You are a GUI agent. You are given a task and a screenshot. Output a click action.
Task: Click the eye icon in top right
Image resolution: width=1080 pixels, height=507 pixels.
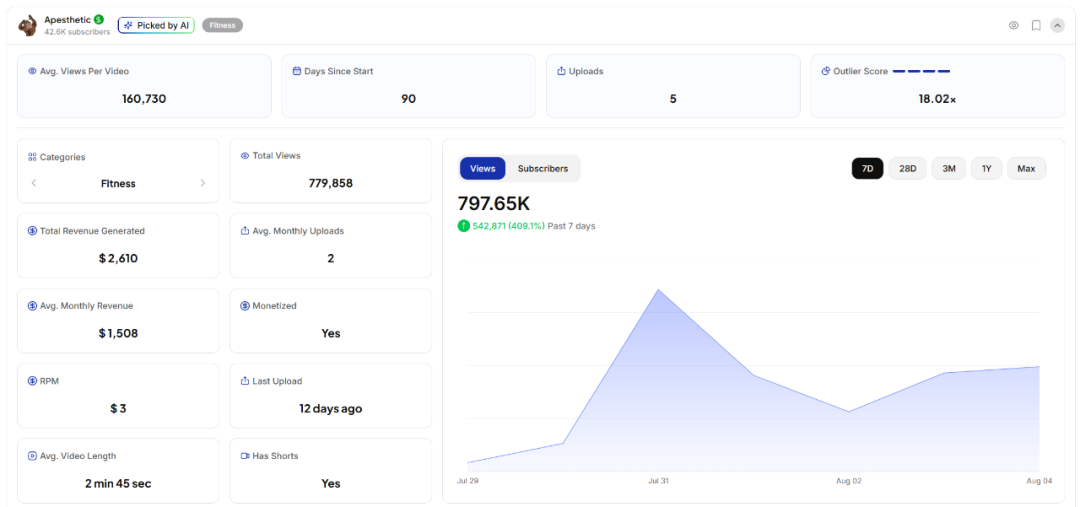point(1013,25)
